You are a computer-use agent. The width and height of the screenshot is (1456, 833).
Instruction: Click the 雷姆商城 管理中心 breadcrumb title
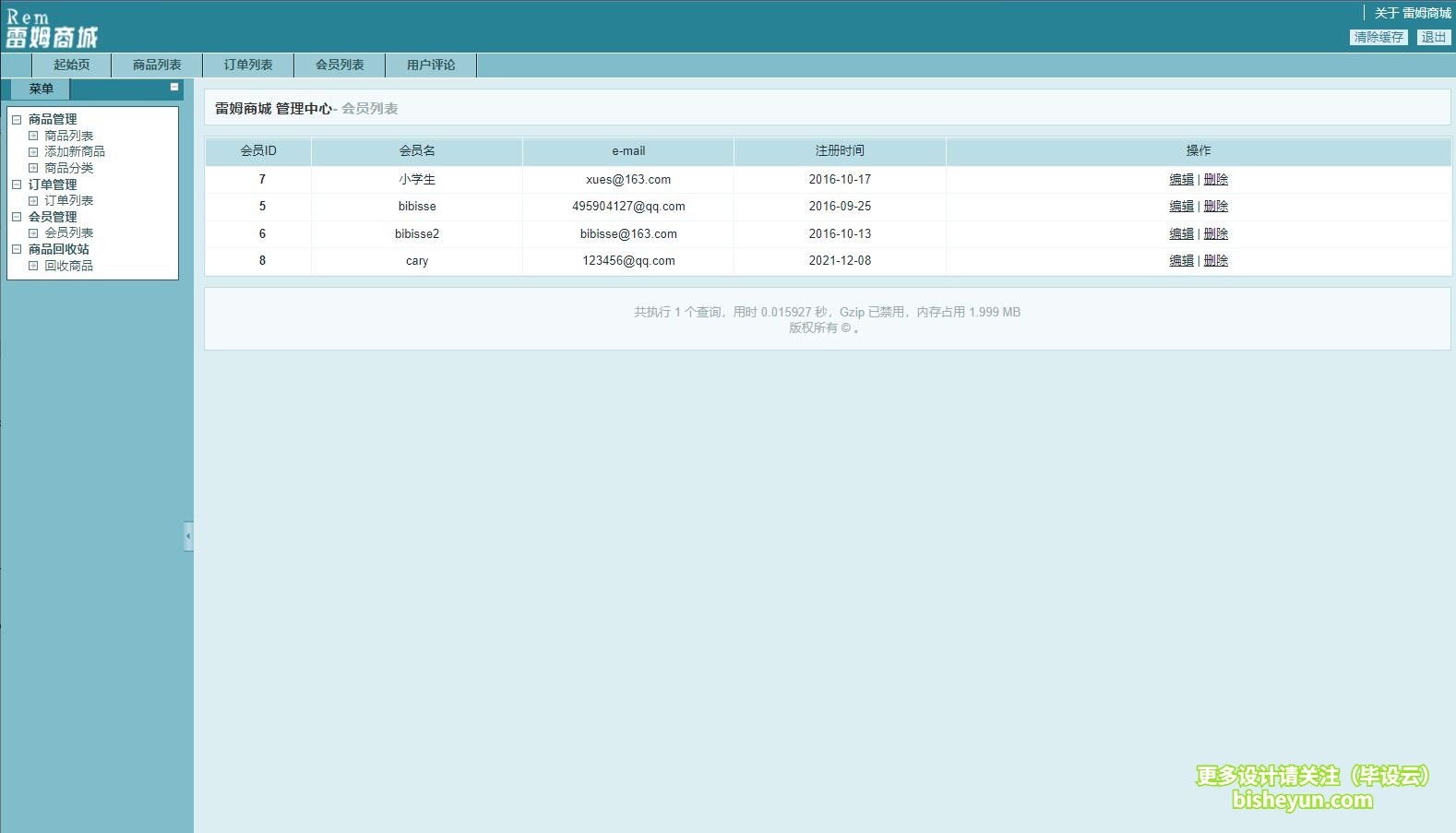point(273,108)
